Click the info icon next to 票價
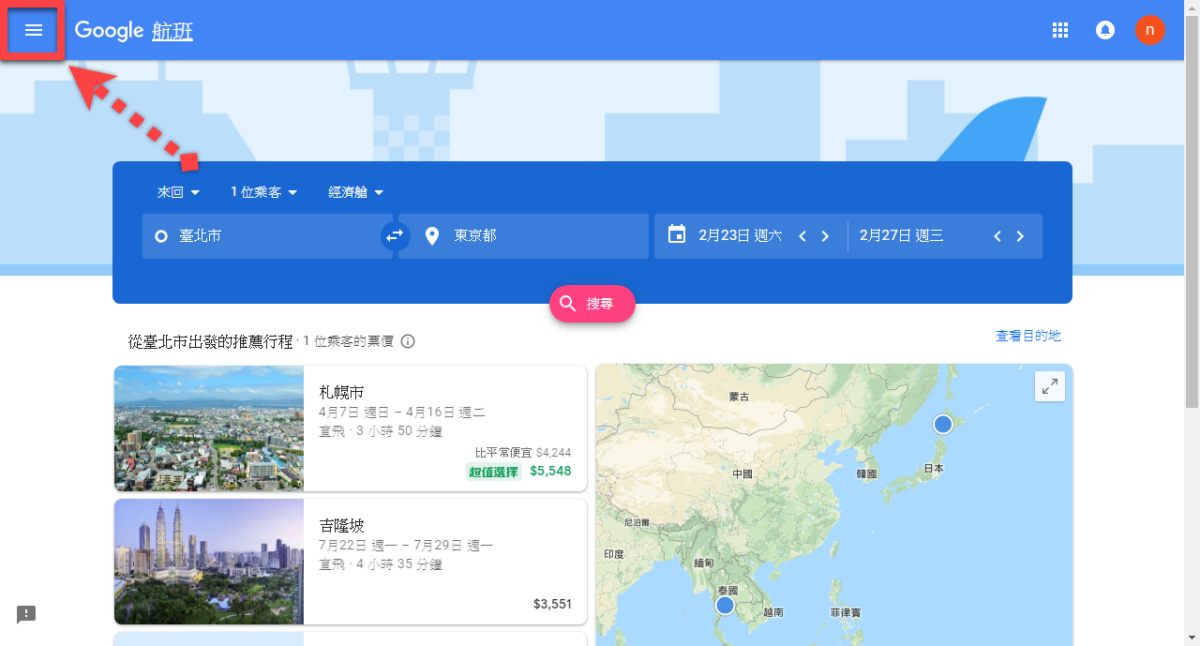Image resolution: width=1200 pixels, height=646 pixels. (408, 341)
